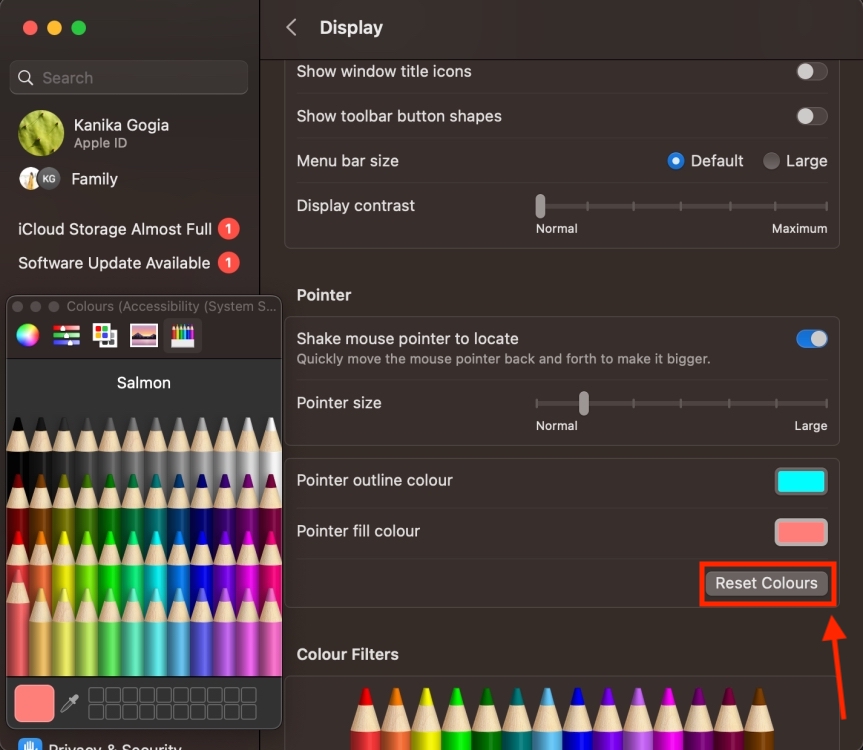Select the Image Palettes picker
The image size is (863, 750).
[x=143, y=335]
